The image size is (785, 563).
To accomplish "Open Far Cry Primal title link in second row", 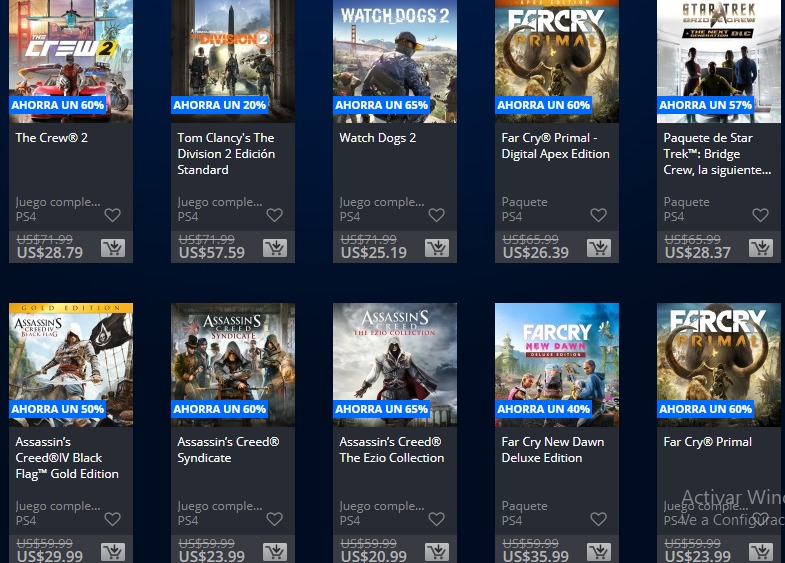I will 707,442.
